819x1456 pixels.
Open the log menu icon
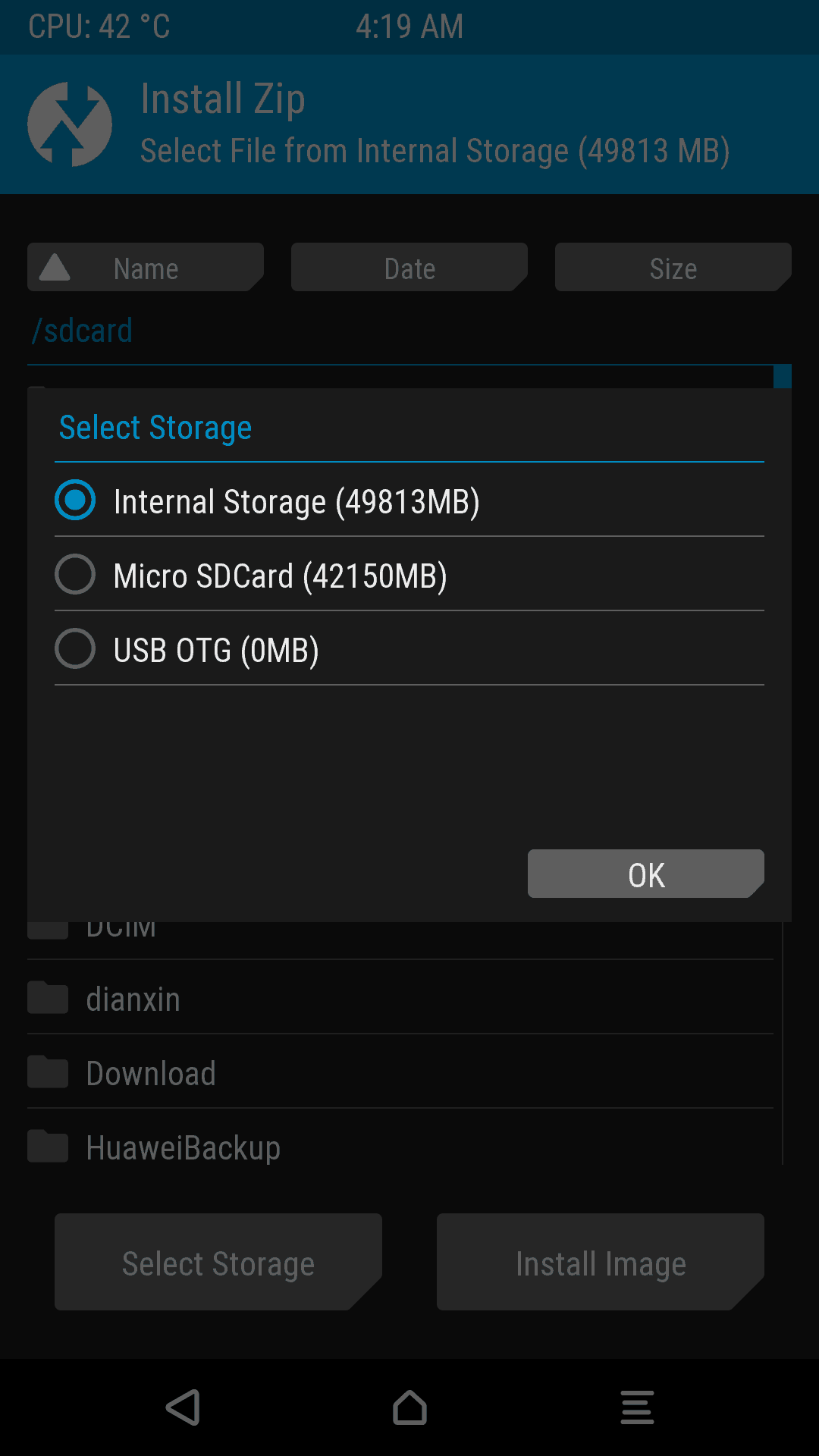(637, 1407)
